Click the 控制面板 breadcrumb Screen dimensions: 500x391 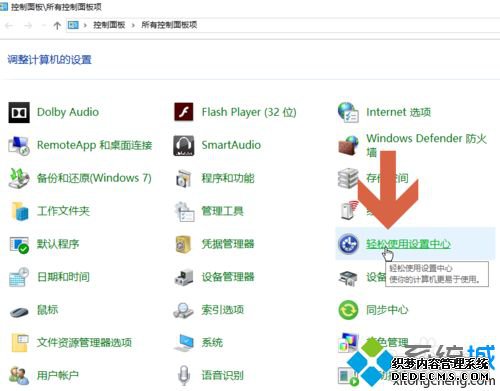point(109,25)
